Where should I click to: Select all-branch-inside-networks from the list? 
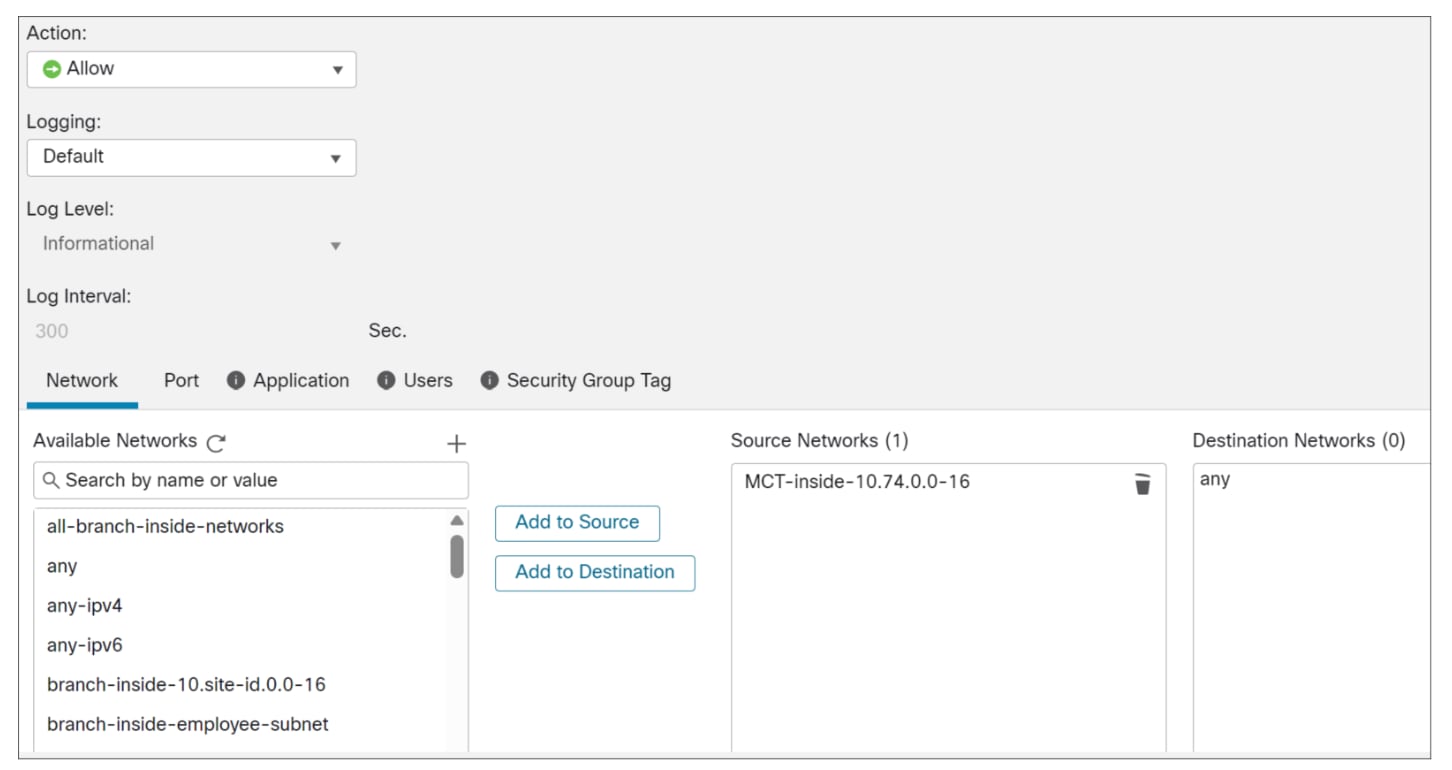tap(165, 526)
